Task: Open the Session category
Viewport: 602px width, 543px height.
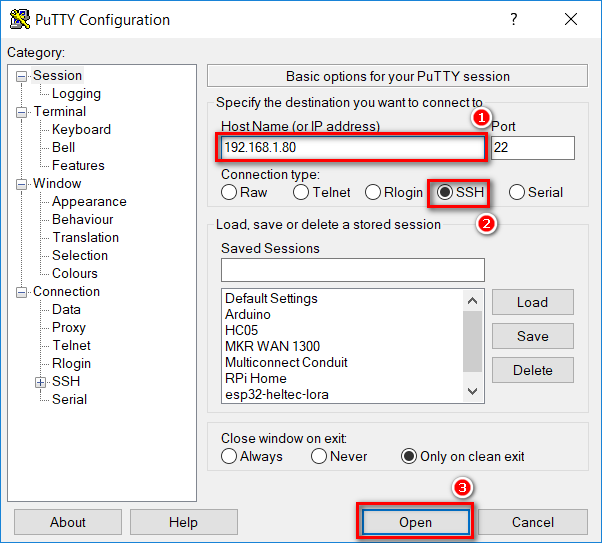Action: pyautogui.click(x=57, y=76)
